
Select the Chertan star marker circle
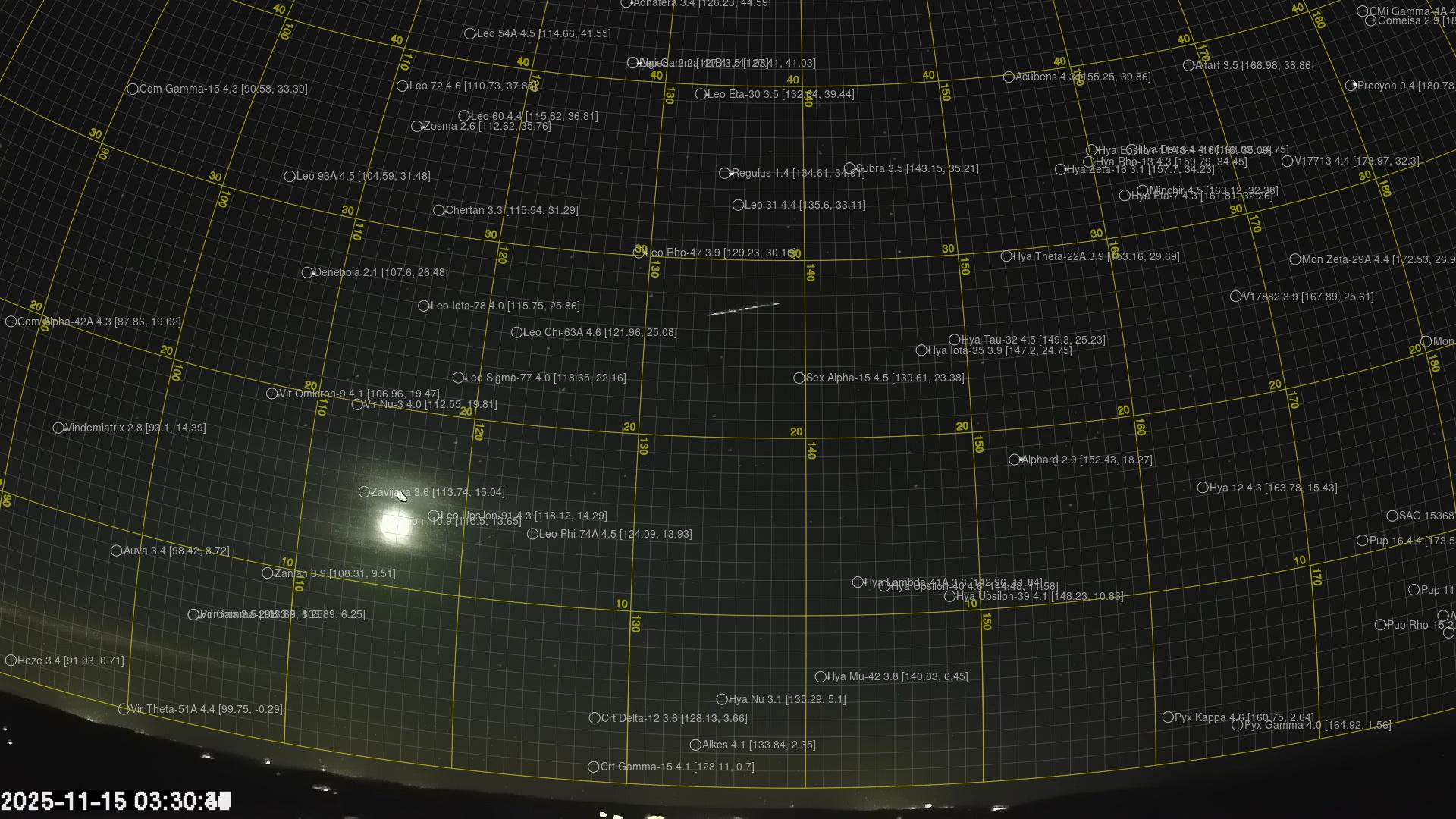439,210
